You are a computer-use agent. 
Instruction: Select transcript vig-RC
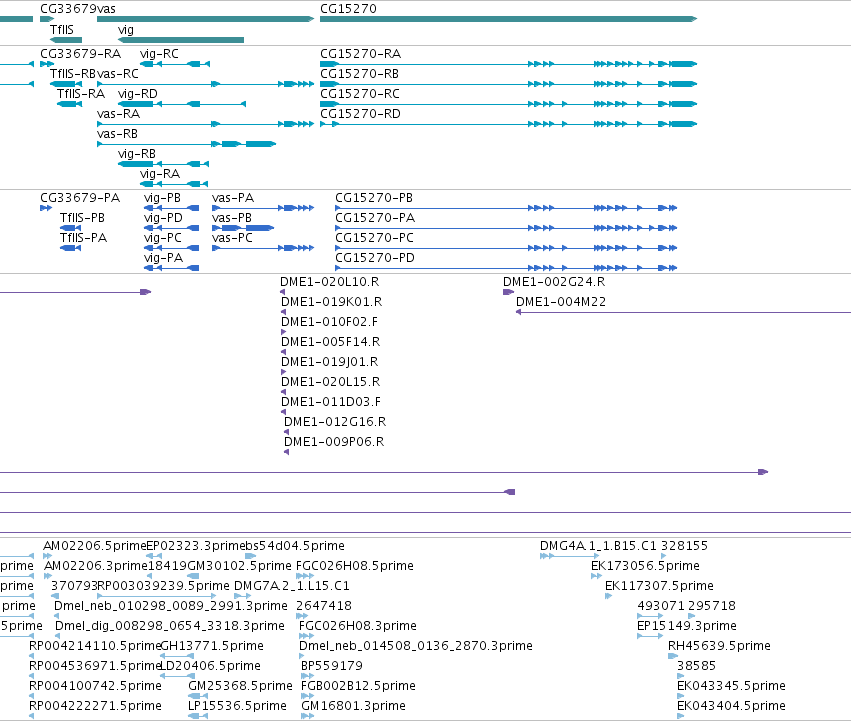pyautogui.click(x=159, y=54)
